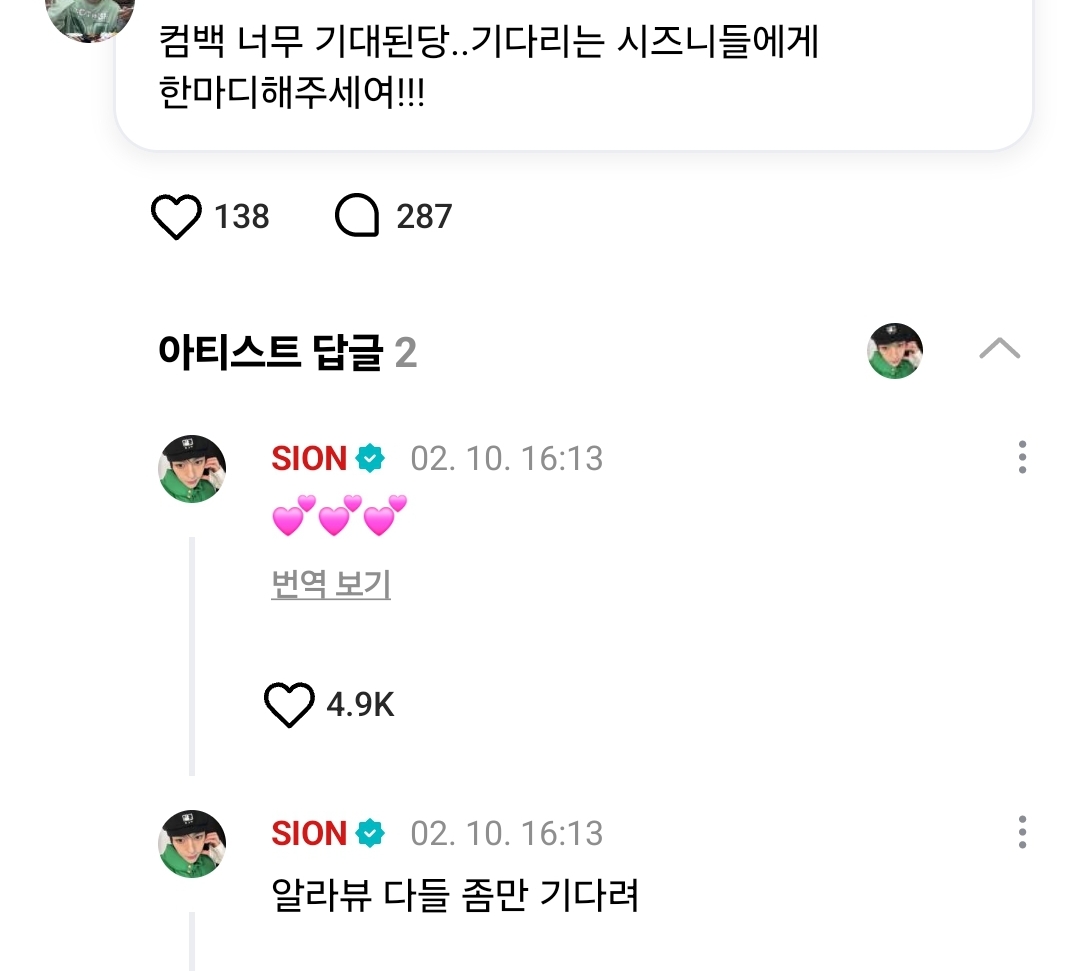Tap the verified badge on the second SION reply
The image size is (1080, 971).
372,834
